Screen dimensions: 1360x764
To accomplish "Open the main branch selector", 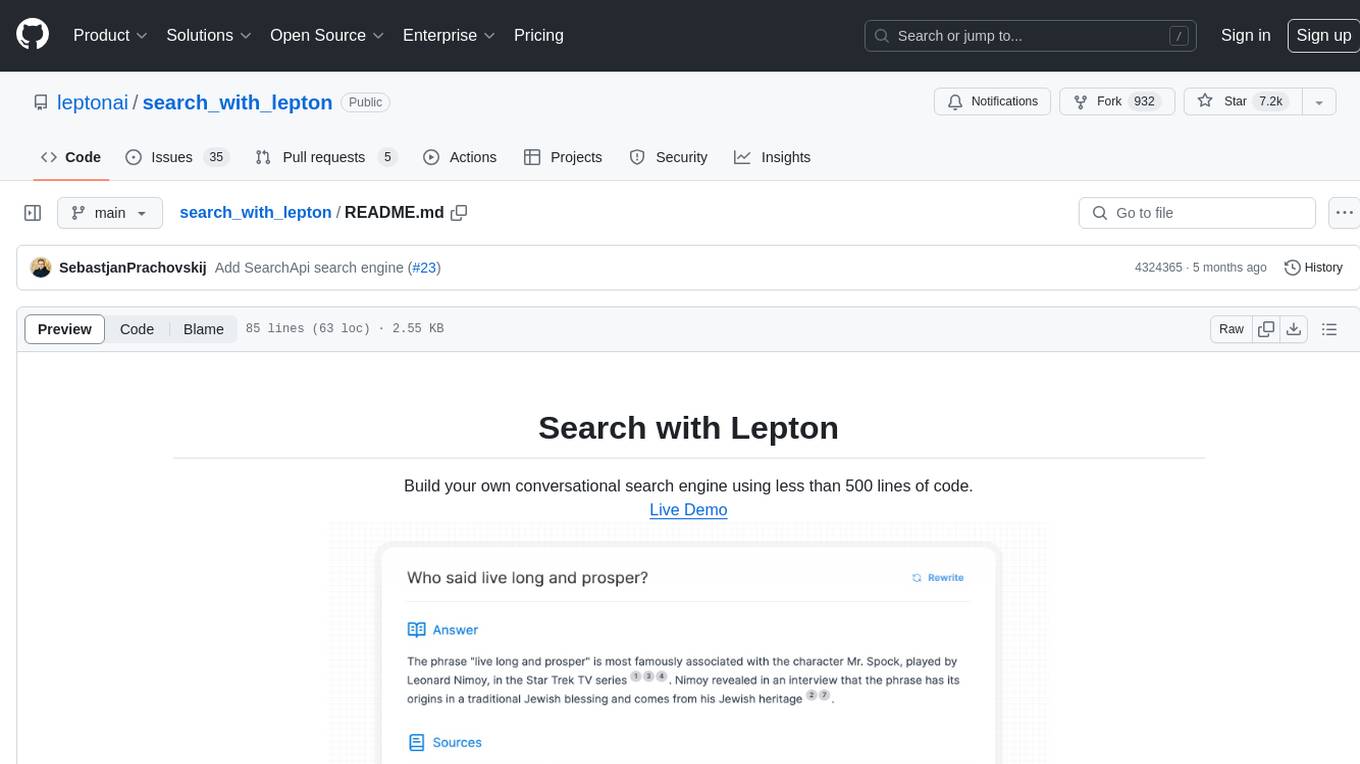I will pos(109,213).
